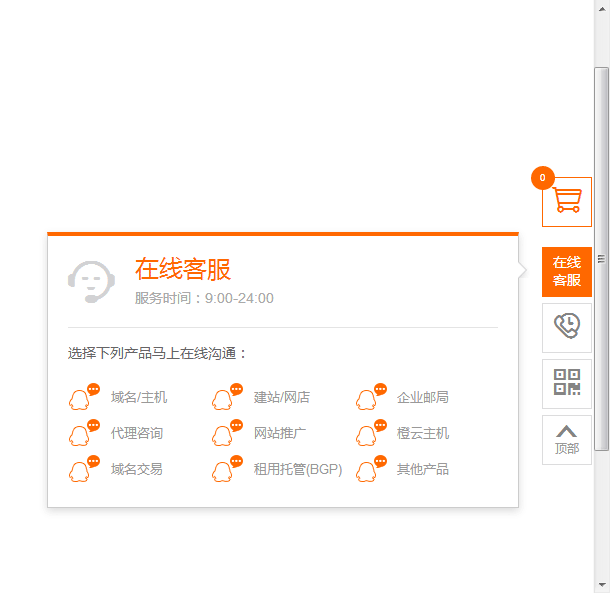
Task: Open the shopping cart icon
Action: point(567,202)
